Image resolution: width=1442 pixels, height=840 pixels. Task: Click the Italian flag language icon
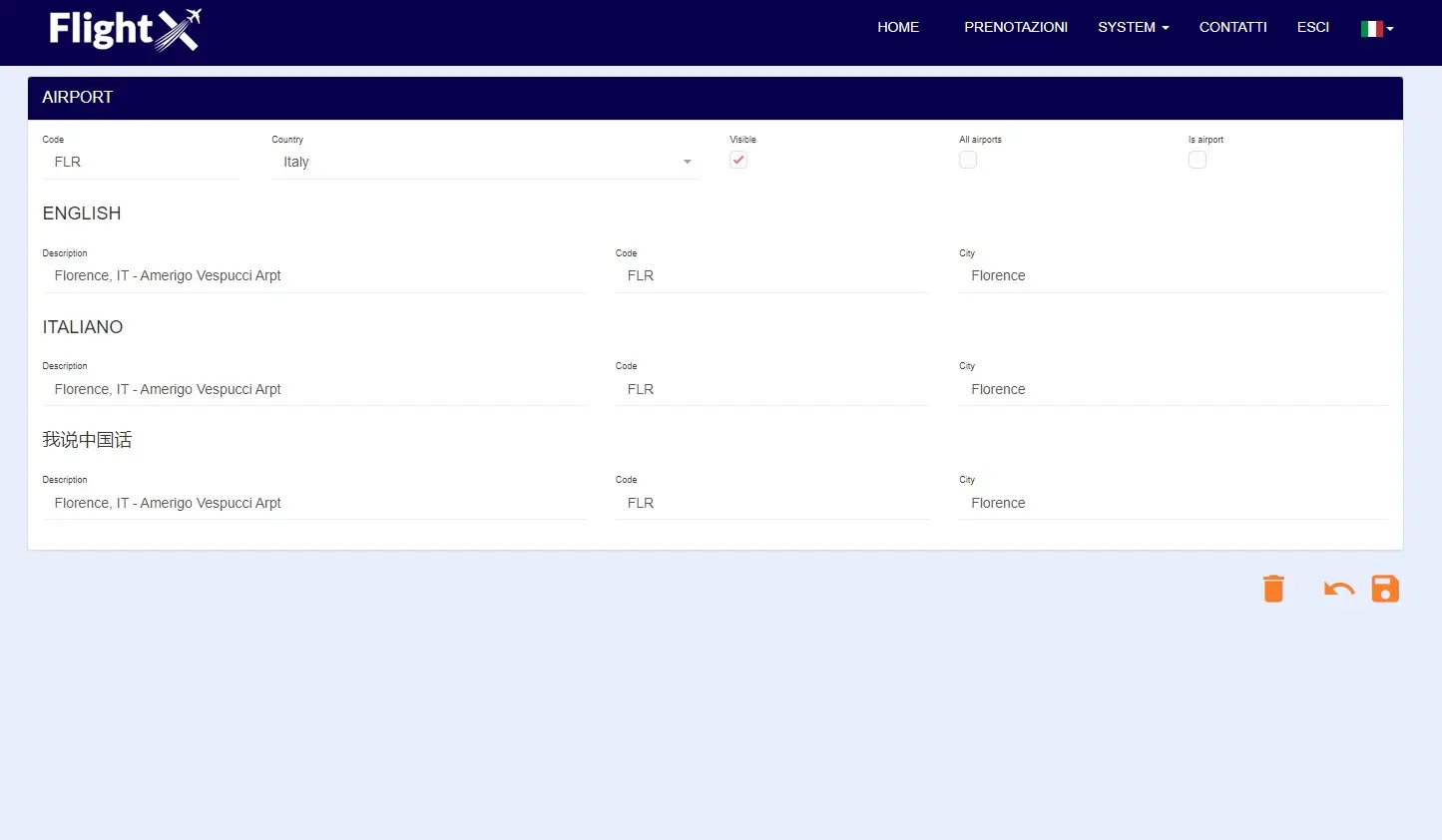coord(1371,28)
